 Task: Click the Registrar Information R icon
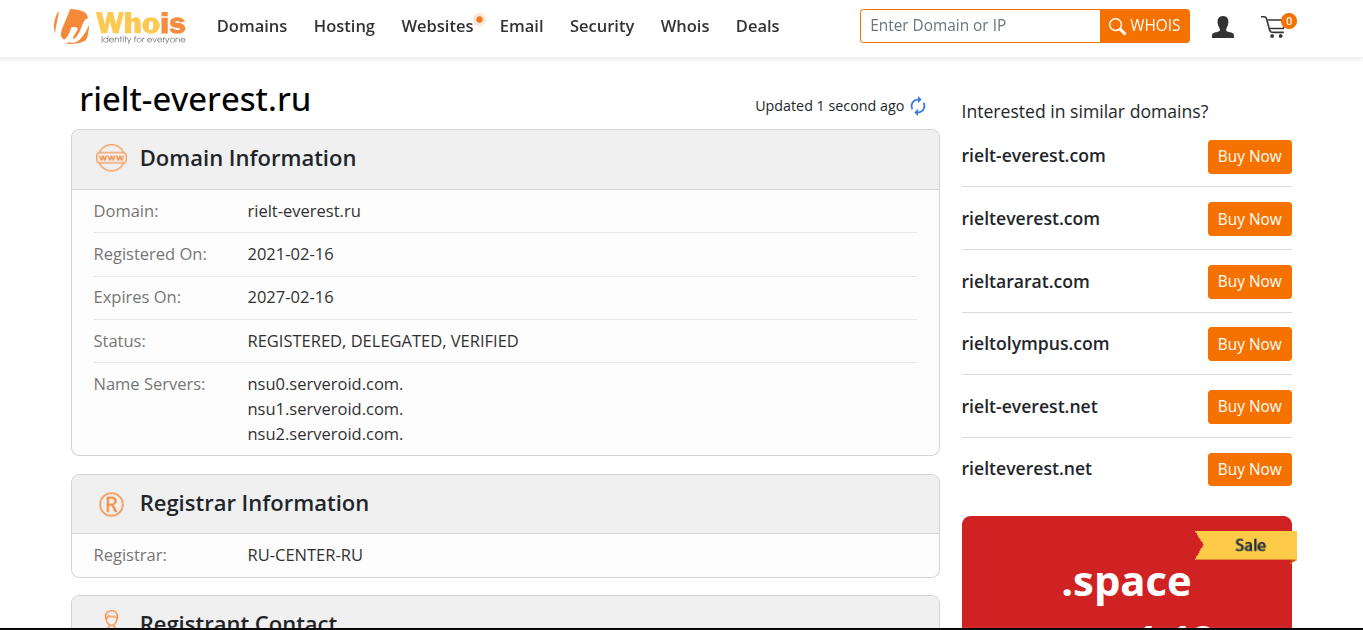click(111, 504)
